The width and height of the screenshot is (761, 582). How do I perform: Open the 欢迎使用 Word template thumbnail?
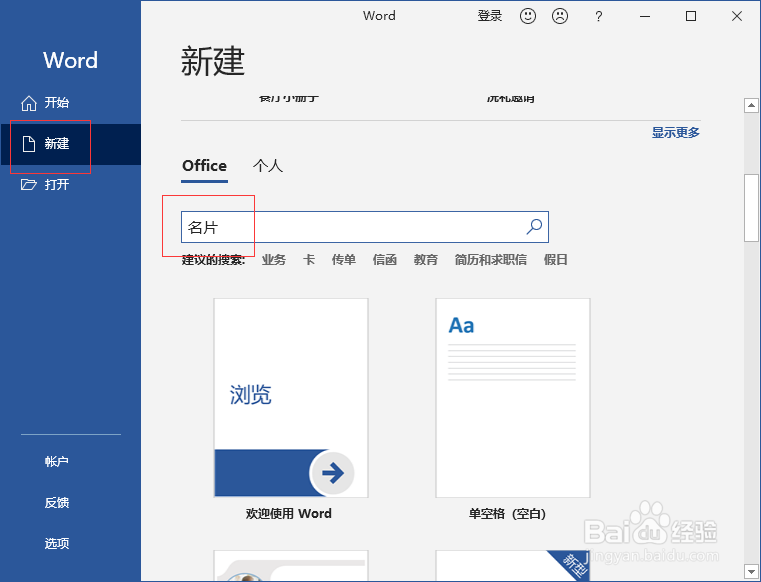click(x=291, y=398)
